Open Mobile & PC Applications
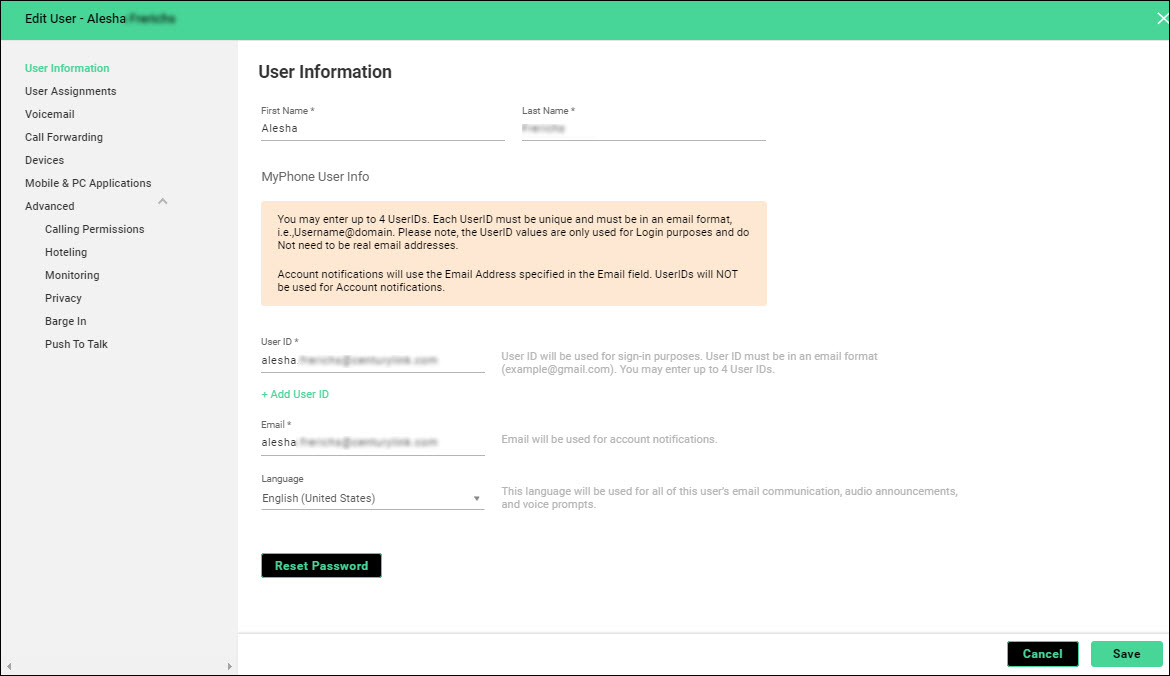 click(x=88, y=183)
